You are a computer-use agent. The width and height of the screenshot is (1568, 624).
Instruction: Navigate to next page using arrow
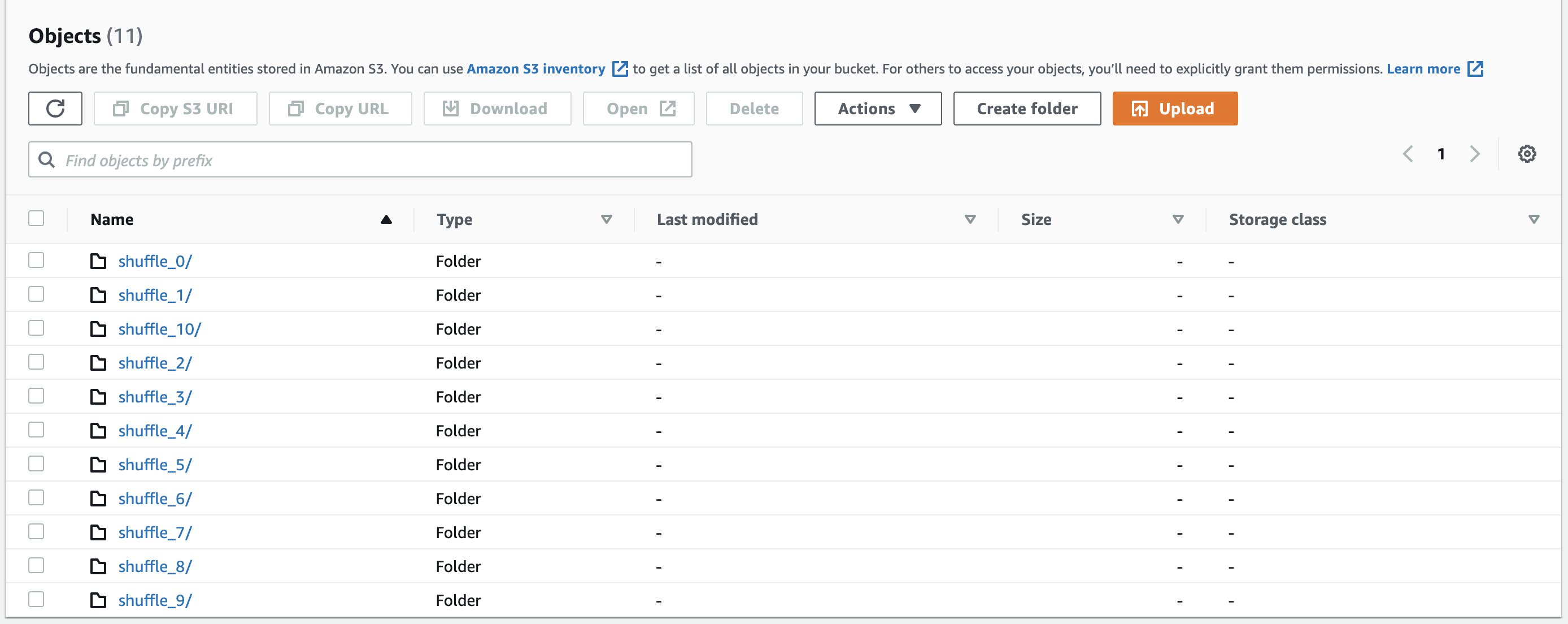(1475, 154)
